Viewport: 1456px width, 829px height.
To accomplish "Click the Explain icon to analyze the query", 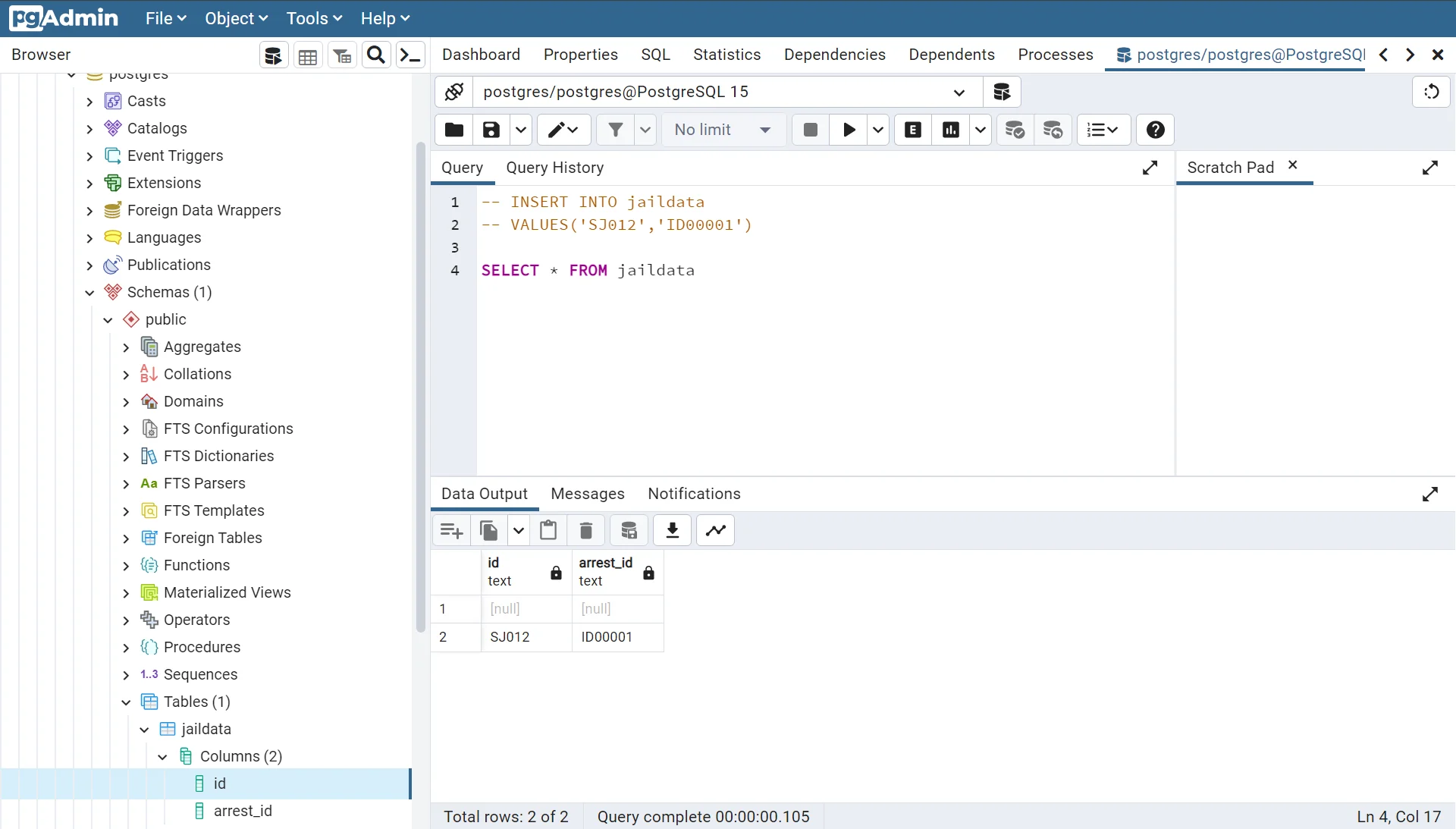I will (912, 130).
